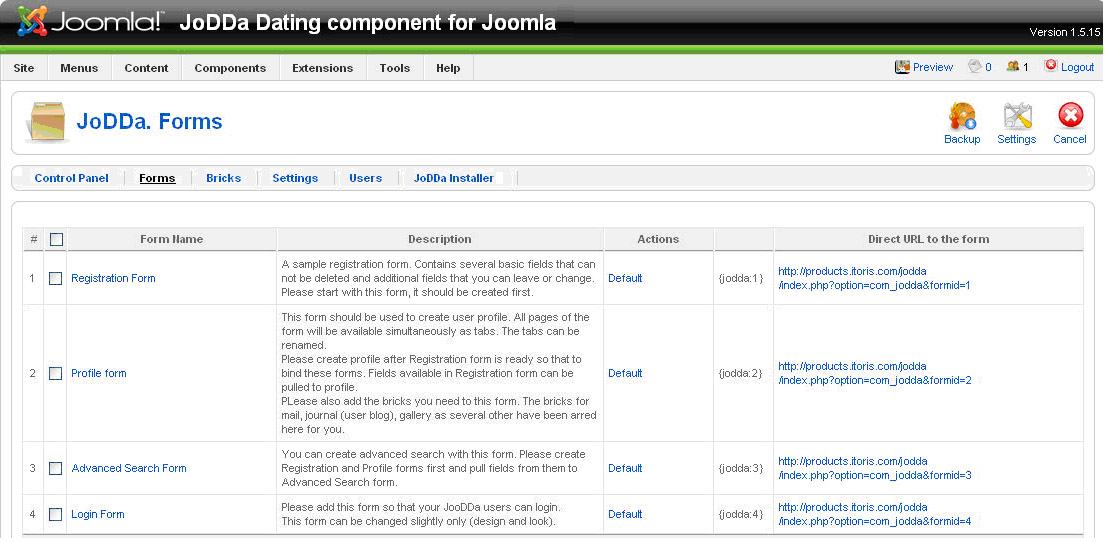Open the direct URL ending formid=2
The image size is (1105, 542).
pos(875,374)
